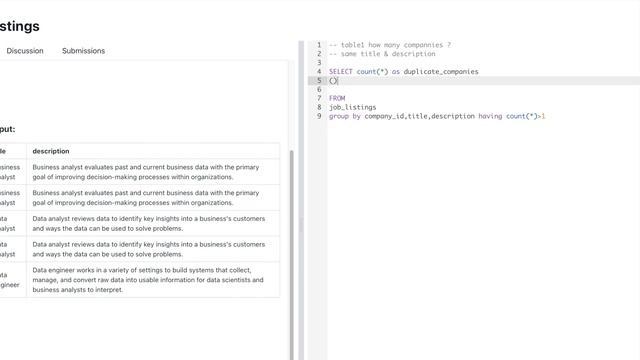
Task: Click 'duplicate_companies' alias in the query
Action: [x=441, y=71]
